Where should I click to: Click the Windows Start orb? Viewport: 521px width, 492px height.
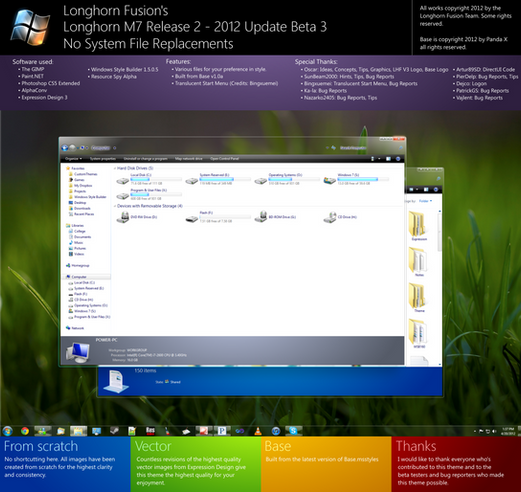point(7,431)
